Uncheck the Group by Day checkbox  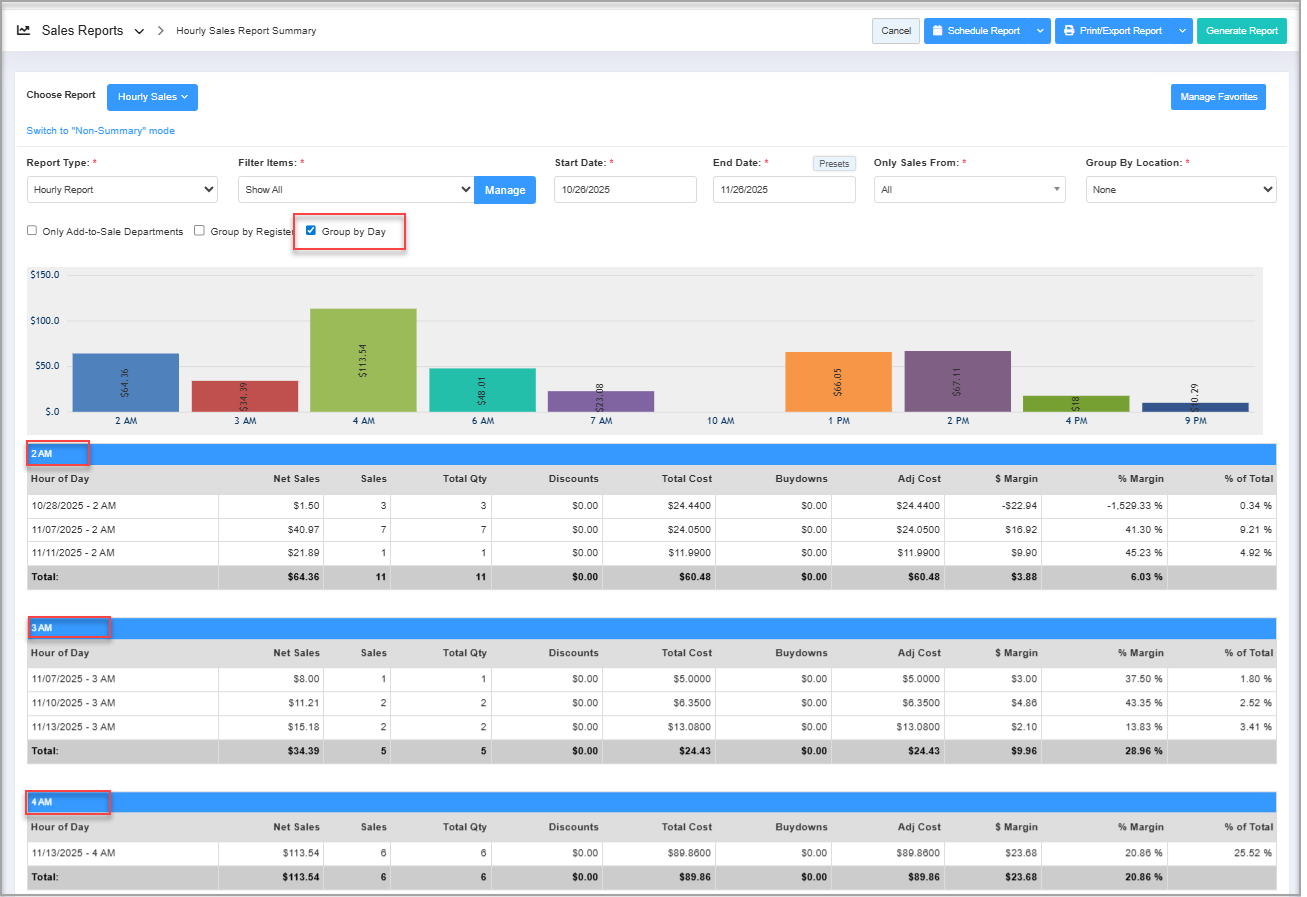coord(311,231)
